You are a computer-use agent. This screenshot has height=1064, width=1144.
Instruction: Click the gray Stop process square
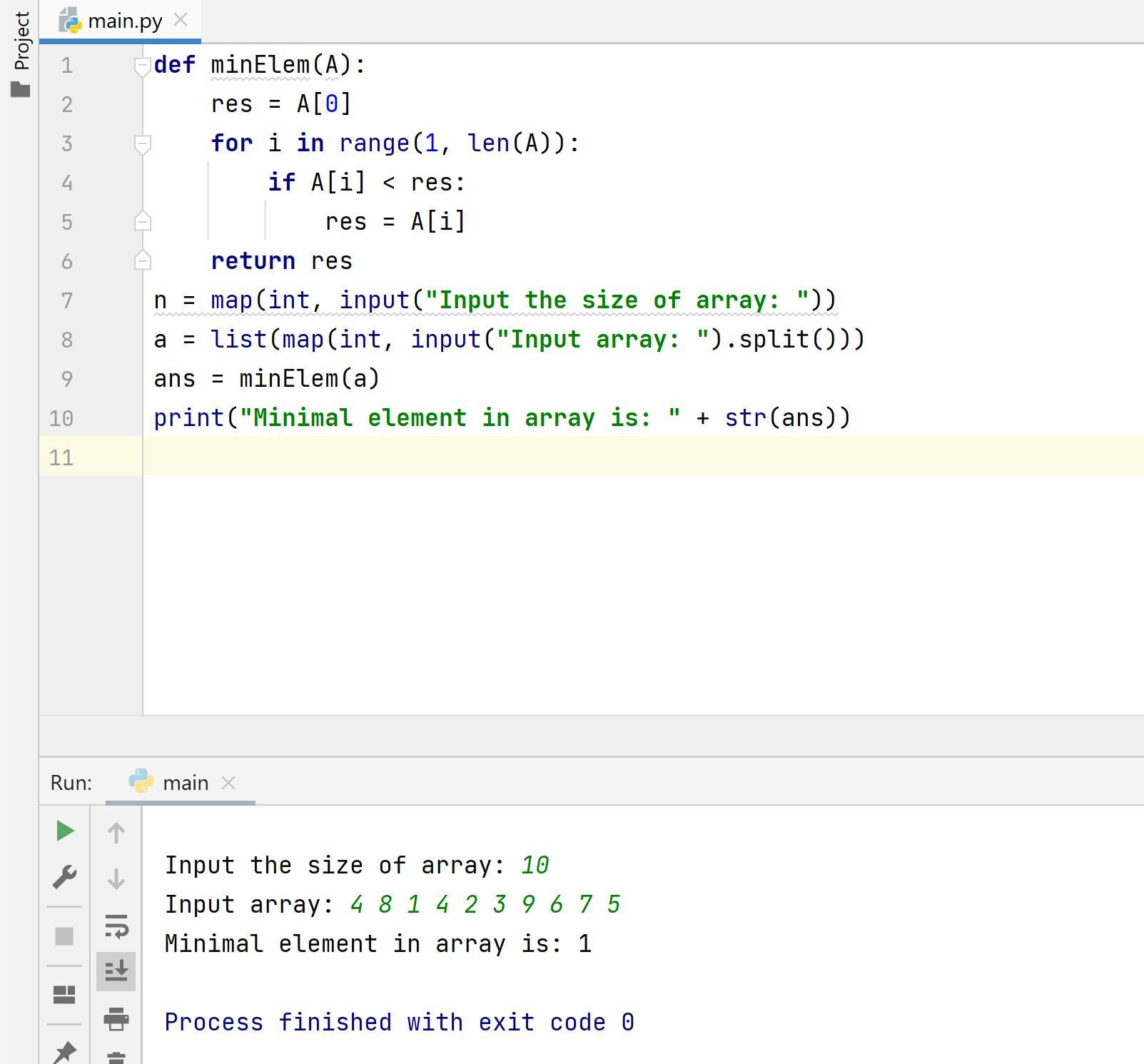click(x=64, y=936)
